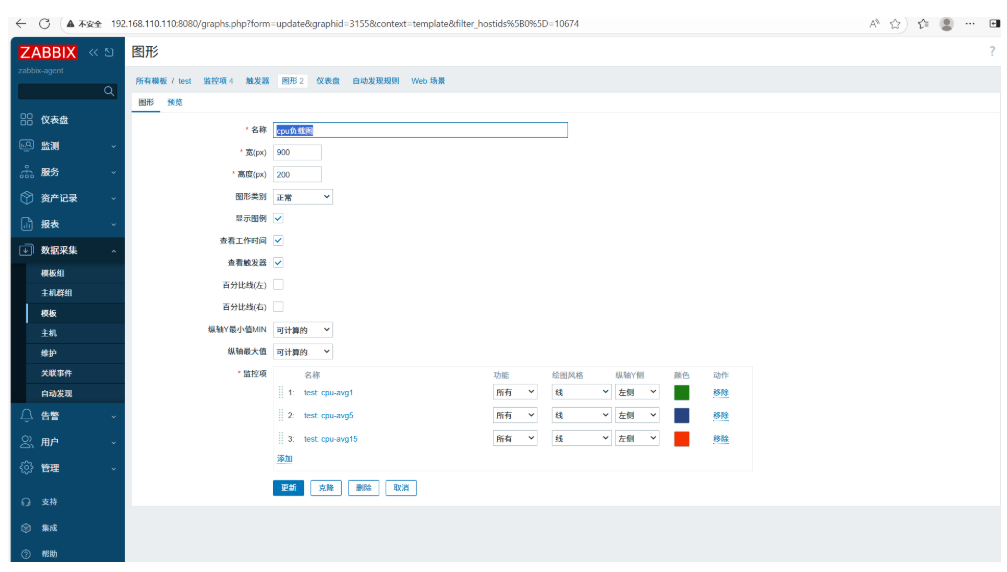This screenshot has height=572, width=1007.
Task: Collapse the sidebar with double chevron icon
Action: (x=94, y=53)
